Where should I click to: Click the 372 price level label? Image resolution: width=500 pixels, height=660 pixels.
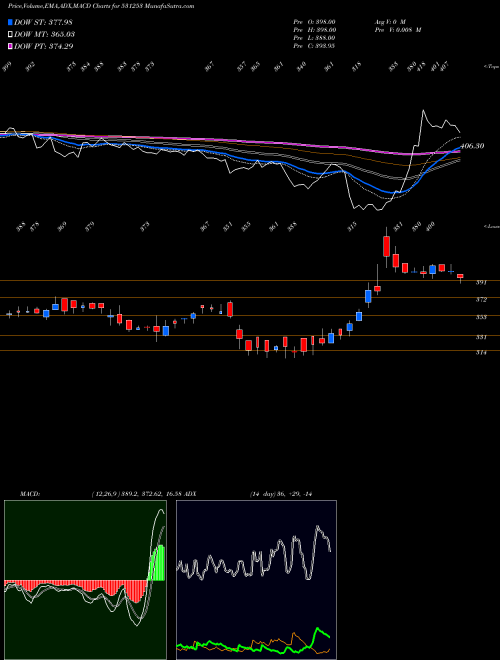tap(481, 300)
